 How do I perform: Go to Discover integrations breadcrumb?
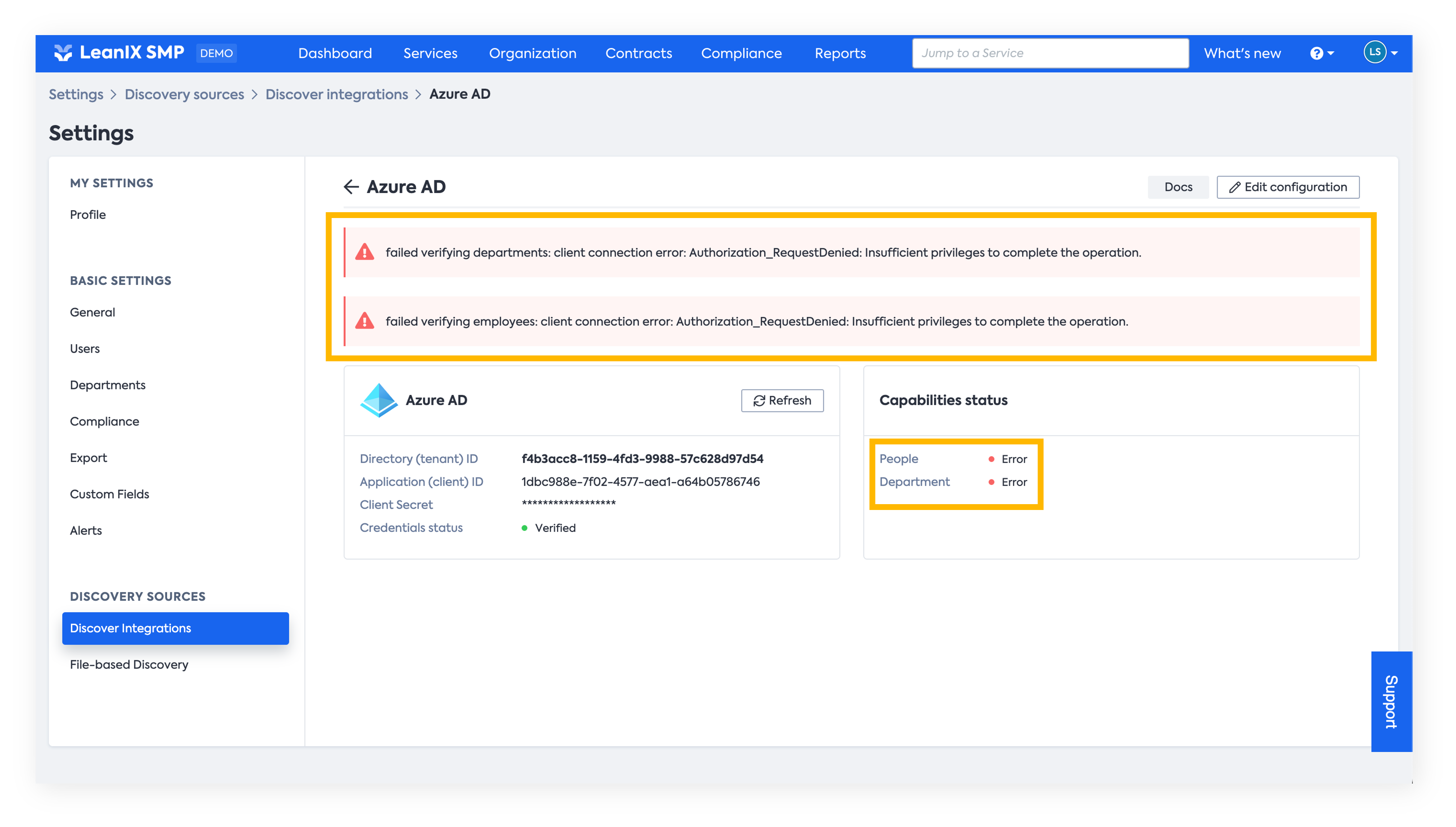coord(337,94)
